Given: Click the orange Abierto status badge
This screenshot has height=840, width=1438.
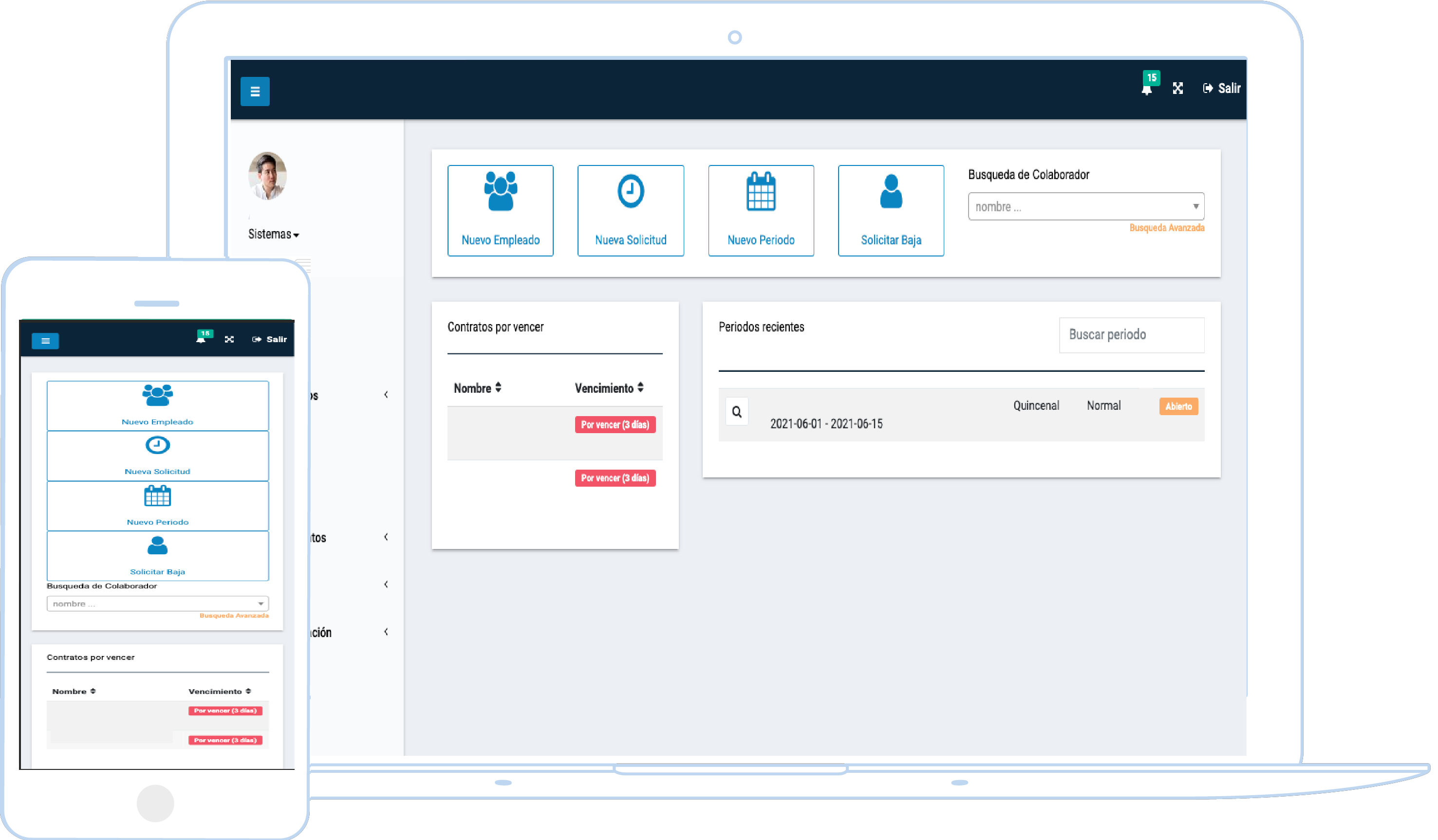Looking at the screenshot, I should click(1178, 406).
